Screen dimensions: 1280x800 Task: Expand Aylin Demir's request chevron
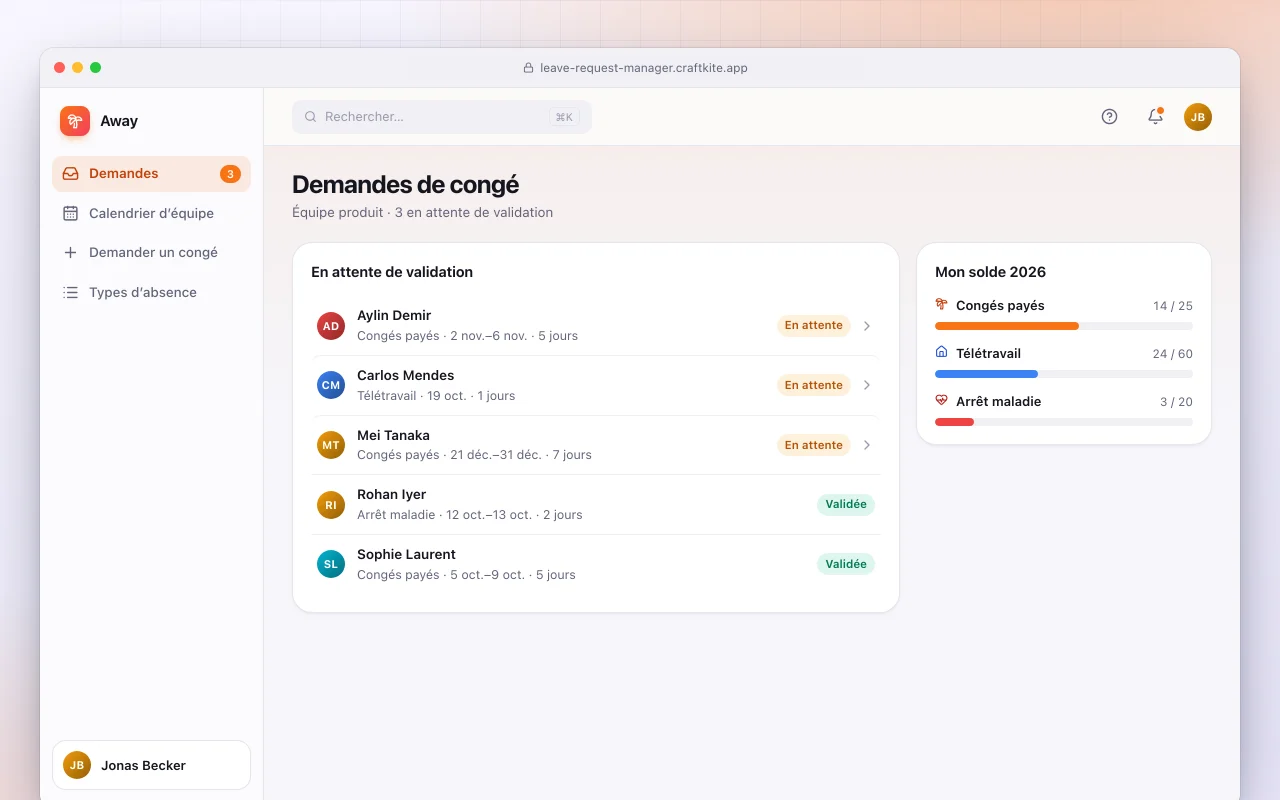pyautogui.click(x=867, y=326)
